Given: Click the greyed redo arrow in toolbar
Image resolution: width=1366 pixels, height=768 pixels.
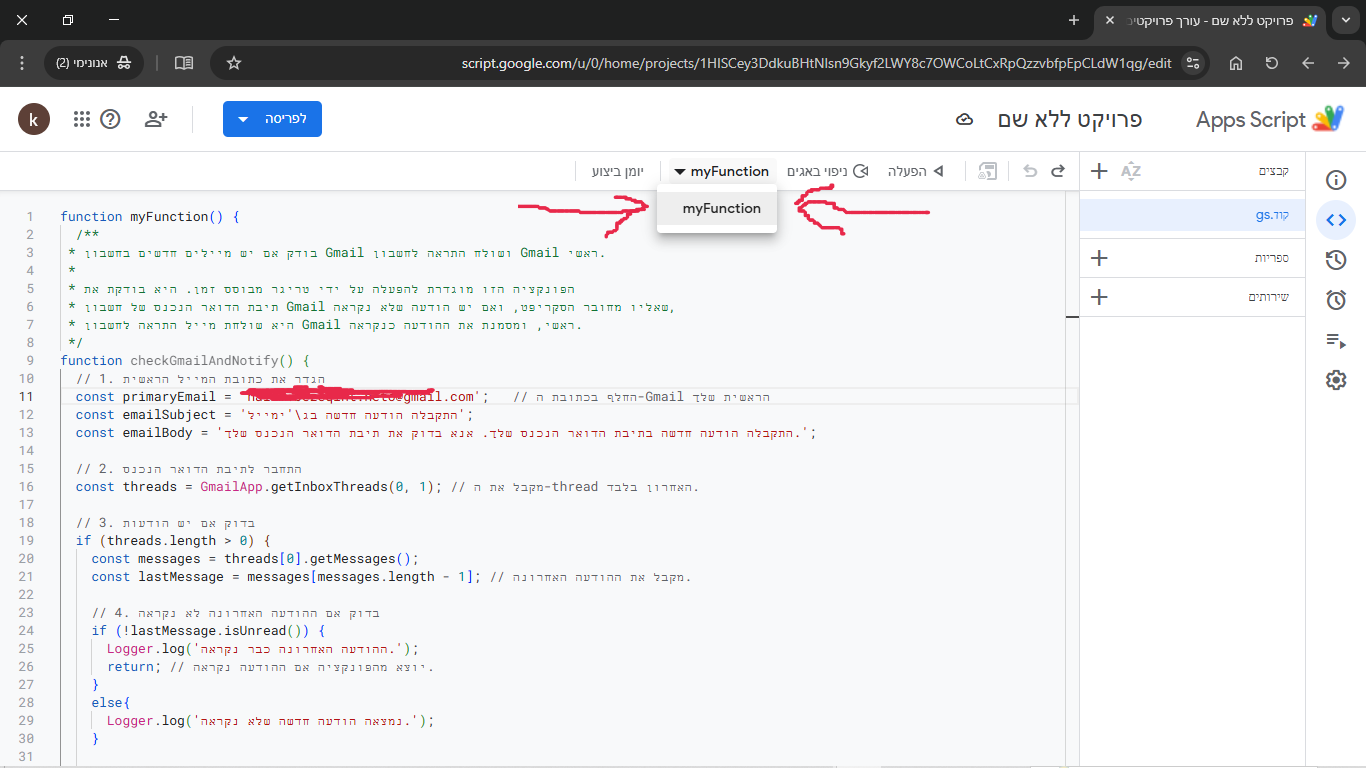Looking at the screenshot, I should [1030, 171].
